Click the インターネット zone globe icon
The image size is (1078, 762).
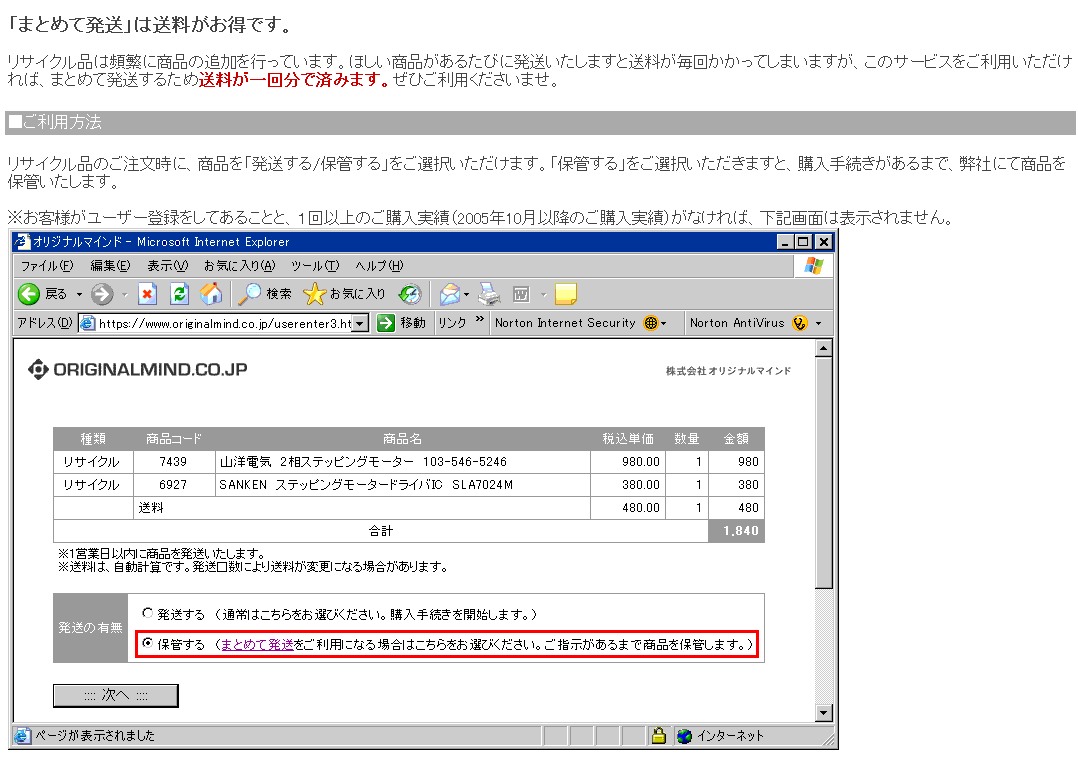pyautogui.click(x=683, y=736)
